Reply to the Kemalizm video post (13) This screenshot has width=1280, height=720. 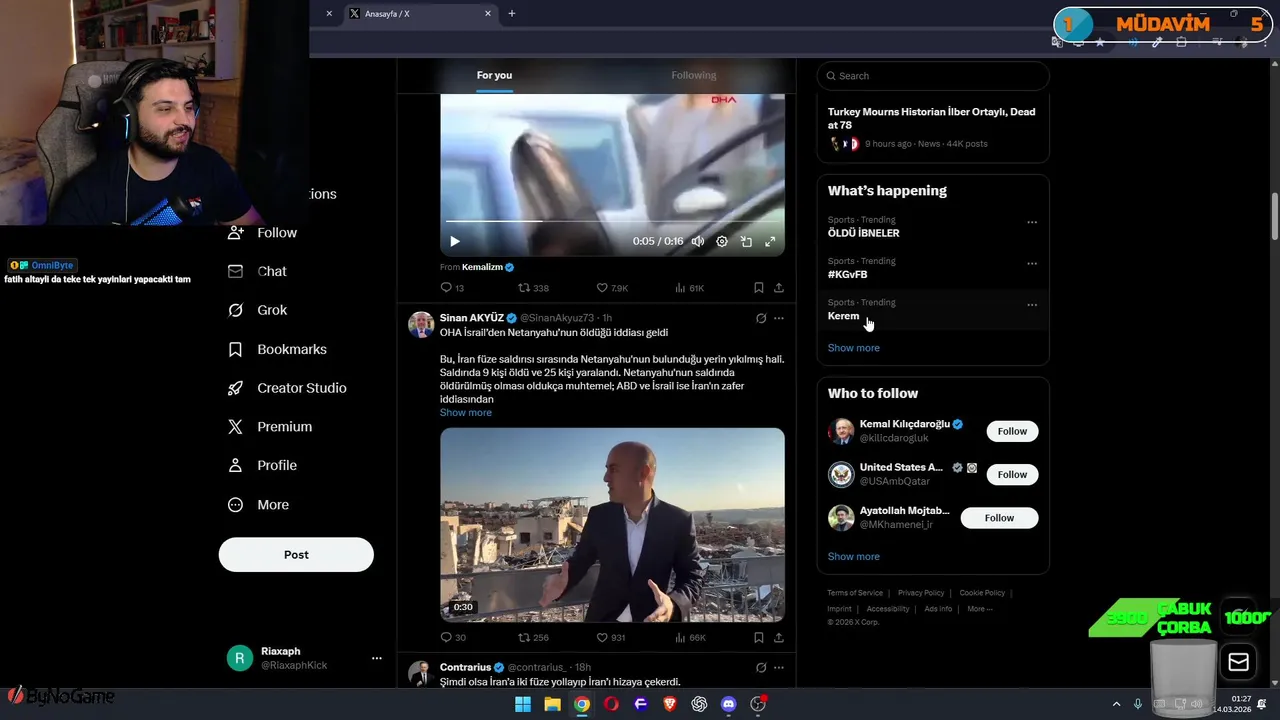452,288
